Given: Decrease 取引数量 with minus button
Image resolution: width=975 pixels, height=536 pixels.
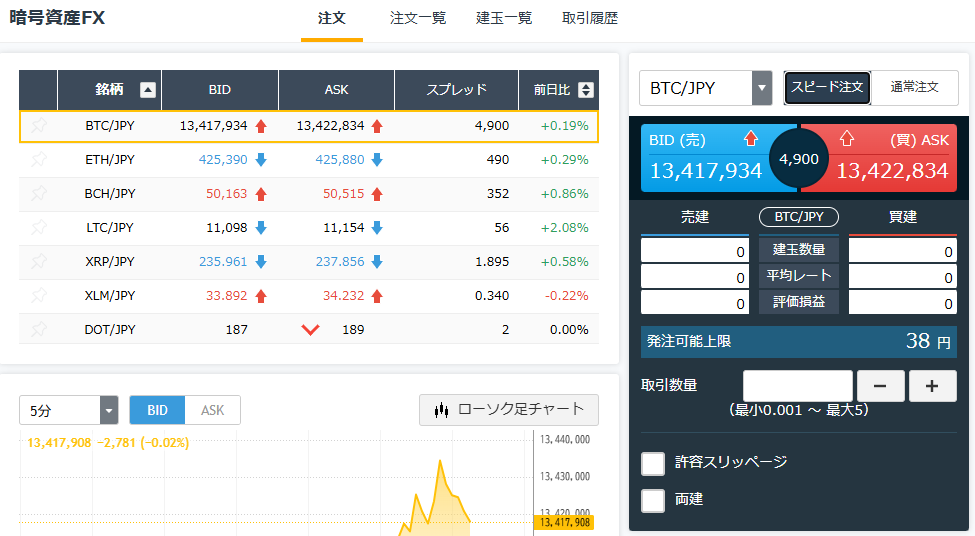Looking at the screenshot, I should point(880,386).
